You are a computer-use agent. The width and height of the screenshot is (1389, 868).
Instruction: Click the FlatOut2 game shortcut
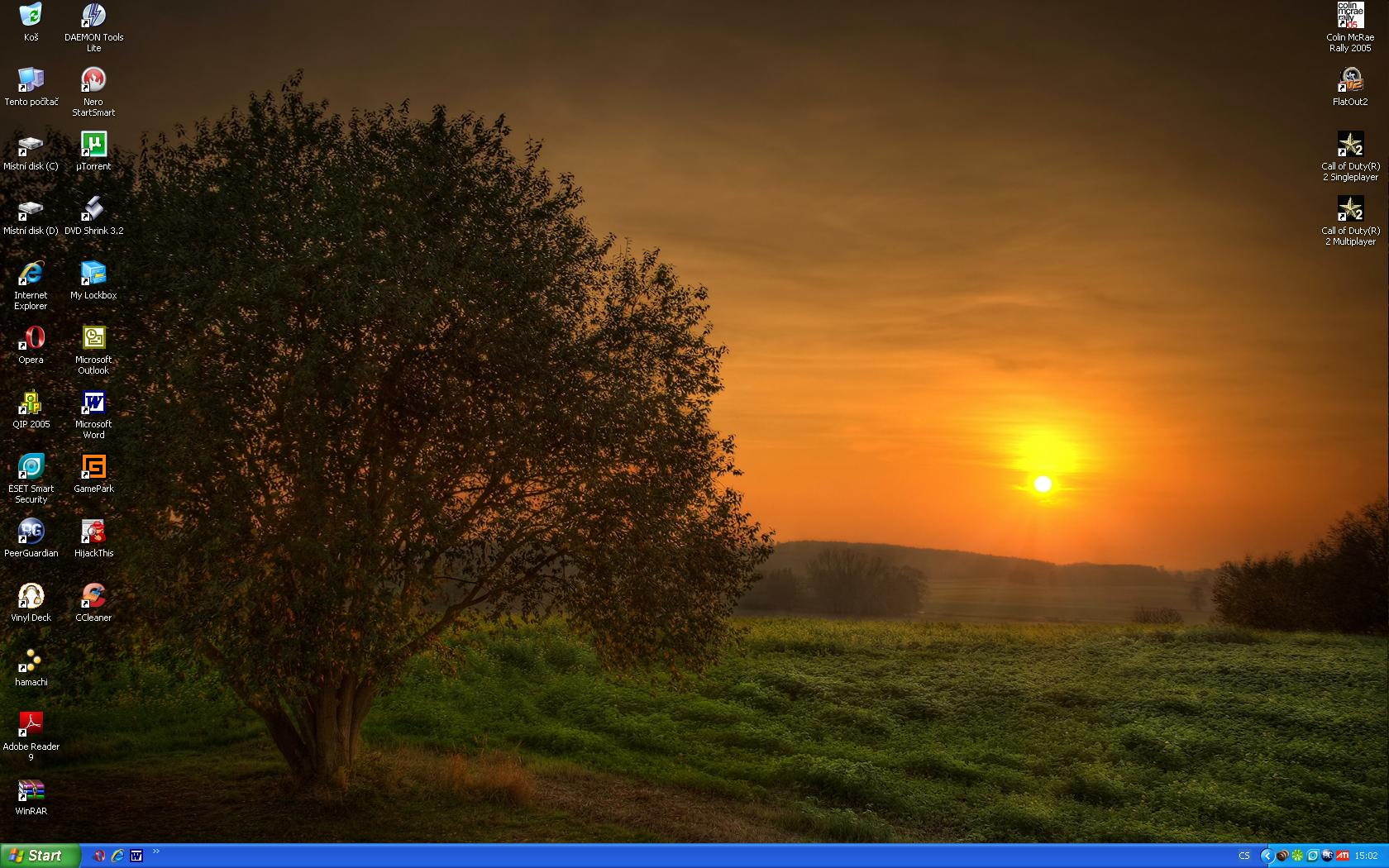pyautogui.click(x=1350, y=81)
